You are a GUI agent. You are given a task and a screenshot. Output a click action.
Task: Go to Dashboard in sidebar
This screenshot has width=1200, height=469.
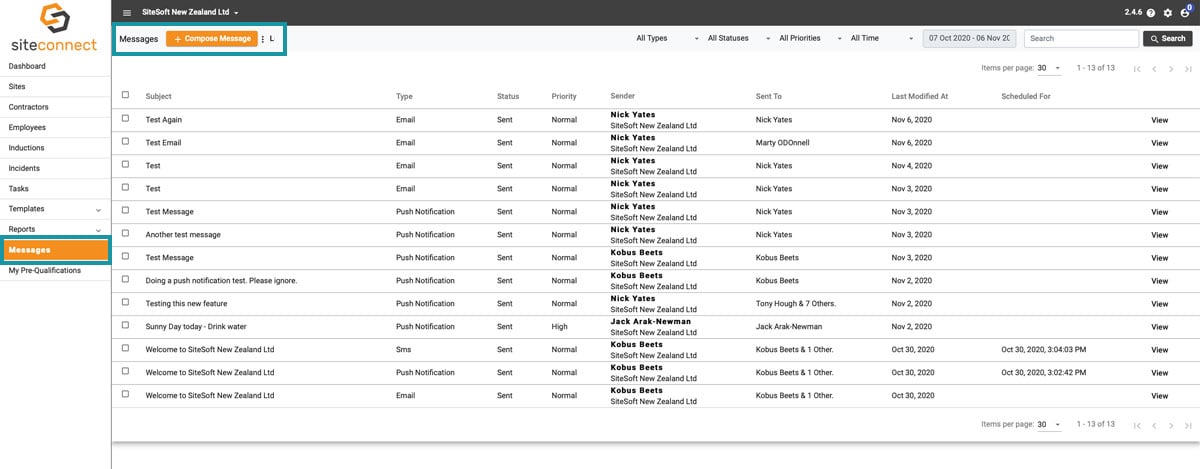click(55, 66)
